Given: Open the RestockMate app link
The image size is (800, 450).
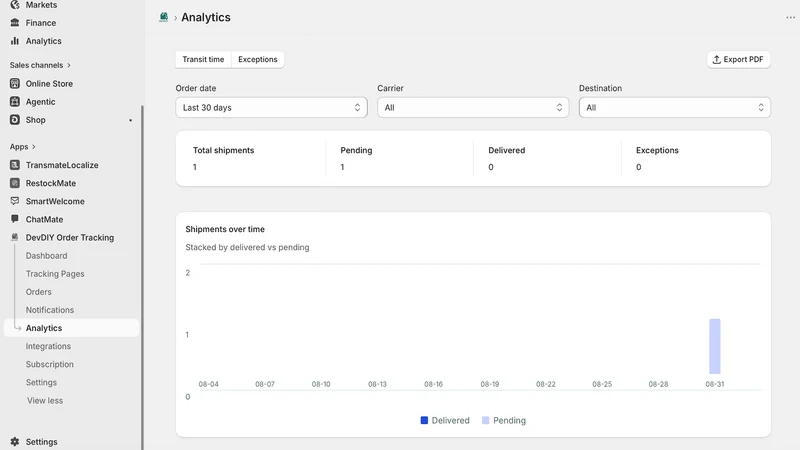Looking at the screenshot, I should point(51,183).
